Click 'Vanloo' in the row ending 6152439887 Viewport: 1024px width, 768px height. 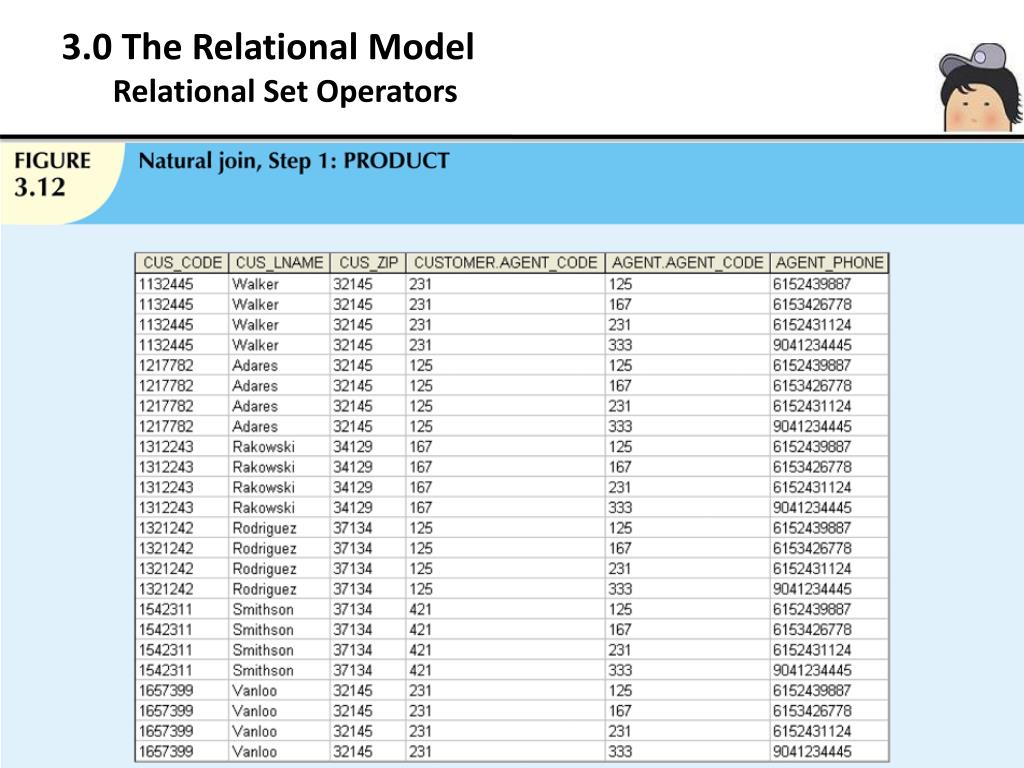254,690
